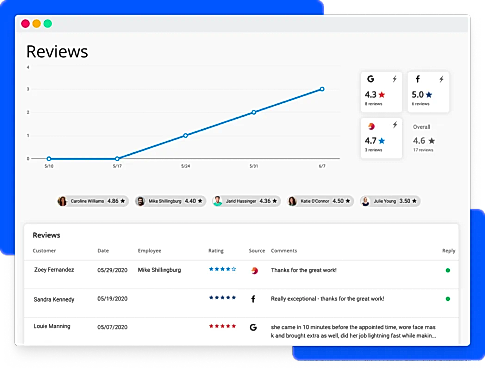The width and height of the screenshot is (485, 368).
Task: Click the Comments column header
Action: [x=284, y=251]
